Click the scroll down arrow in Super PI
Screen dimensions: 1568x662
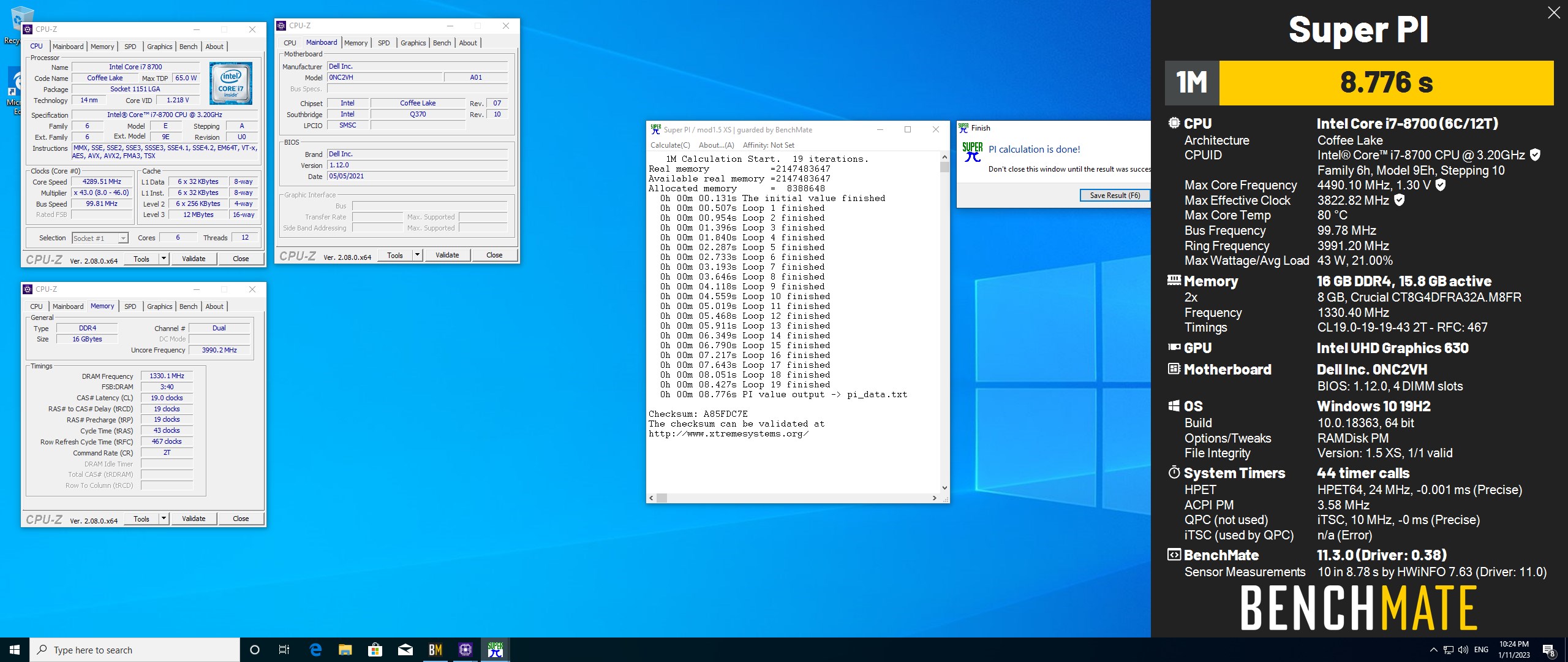[x=944, y=488]
